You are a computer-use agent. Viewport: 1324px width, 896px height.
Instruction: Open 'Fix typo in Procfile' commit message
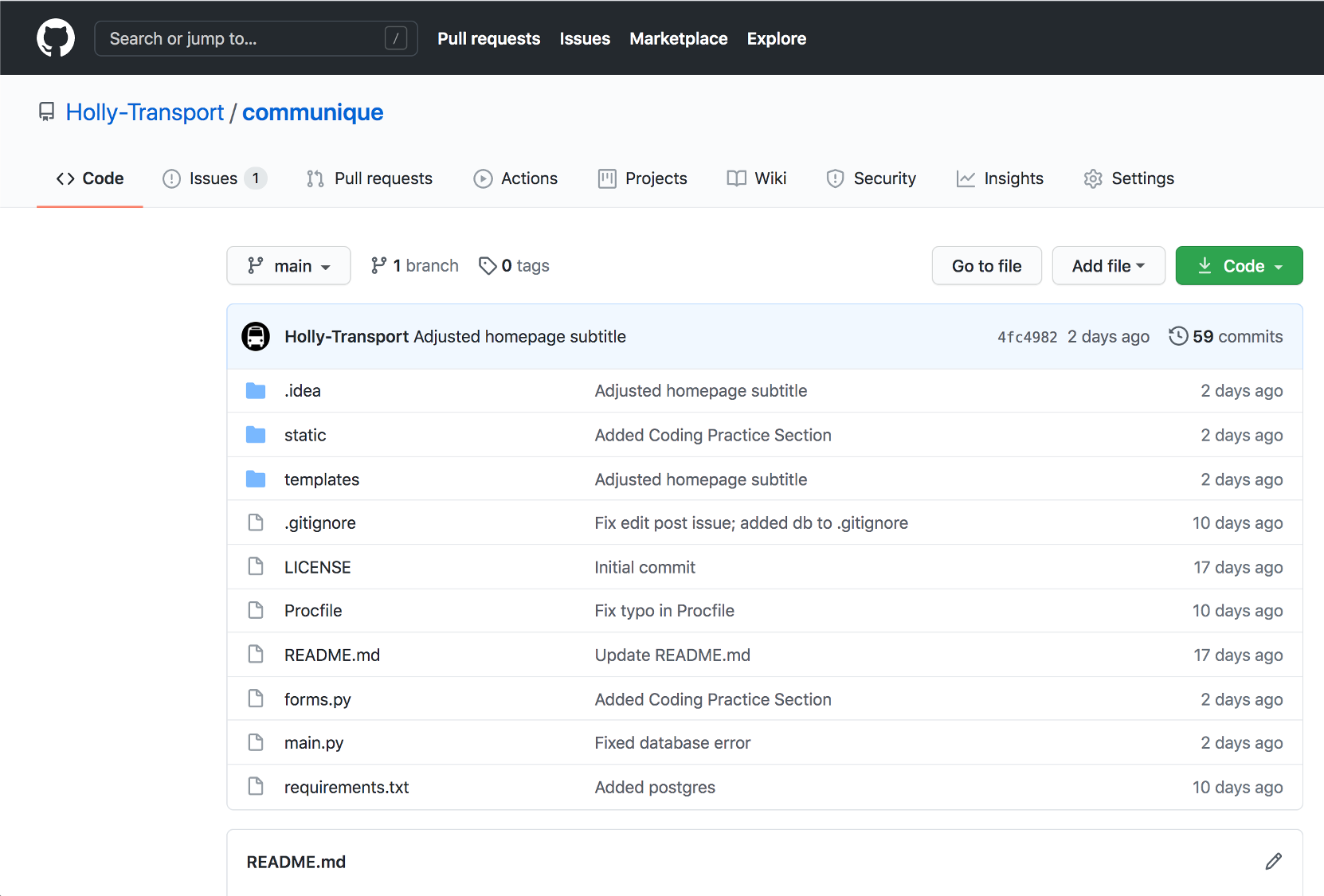[x=664, y=610]
